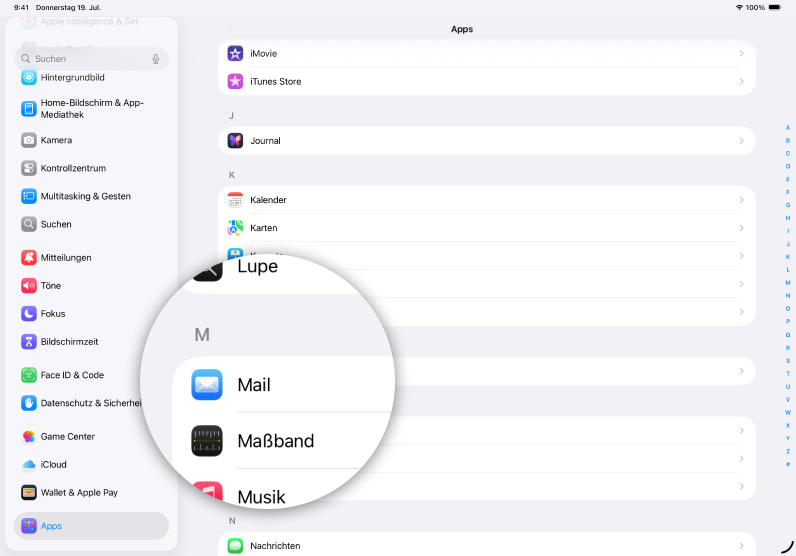Open the iMovie app icon

click(235, 53)
